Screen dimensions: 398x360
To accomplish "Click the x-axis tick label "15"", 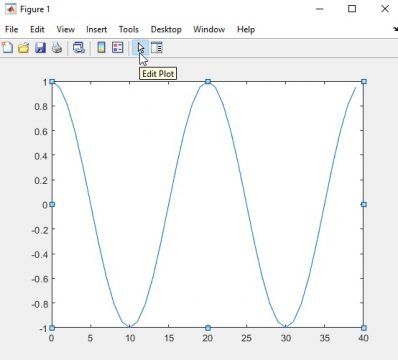I will [169, 338].
